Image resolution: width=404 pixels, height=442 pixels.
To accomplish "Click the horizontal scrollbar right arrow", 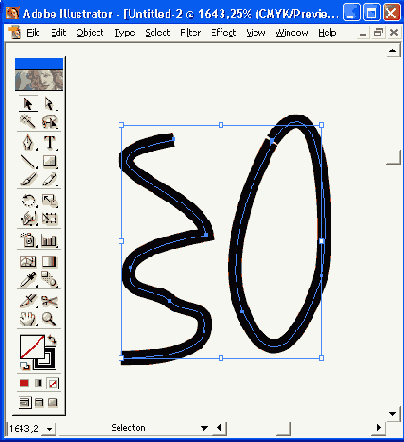I will pos(379,428).
